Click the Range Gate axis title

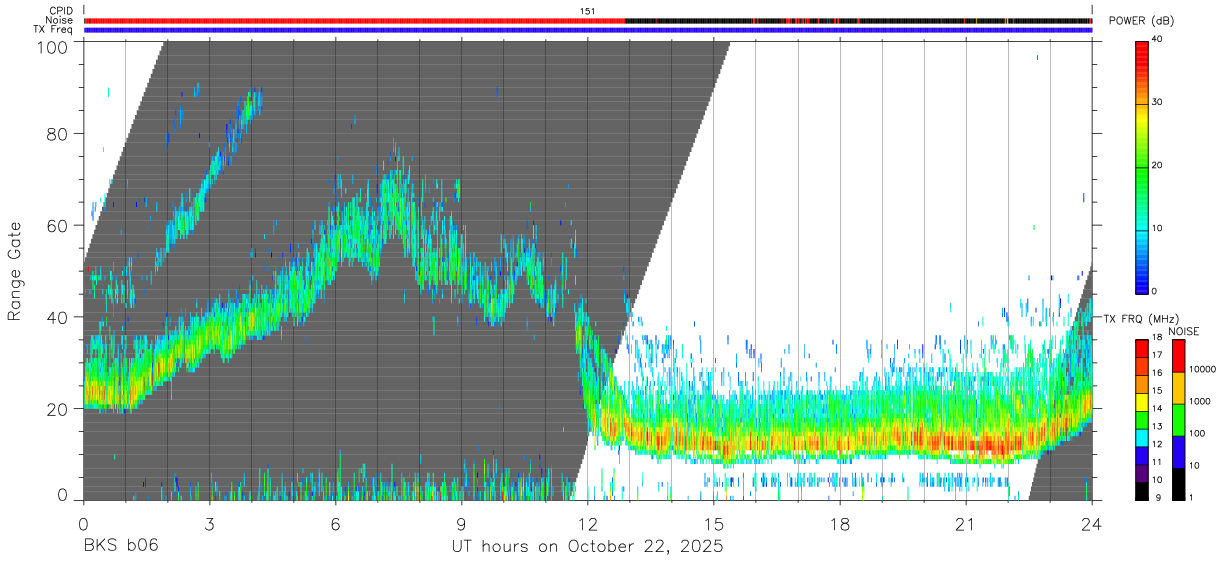click(15, 273)
